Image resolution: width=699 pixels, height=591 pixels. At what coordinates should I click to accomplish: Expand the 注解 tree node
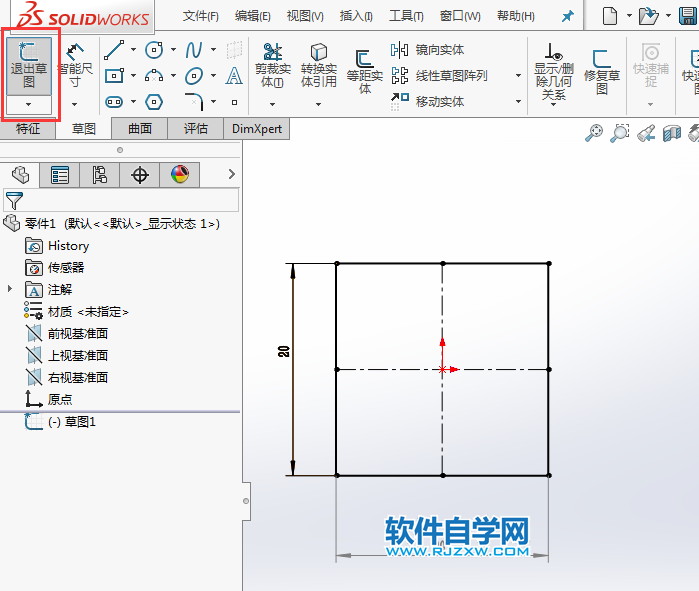coord(10,289)
